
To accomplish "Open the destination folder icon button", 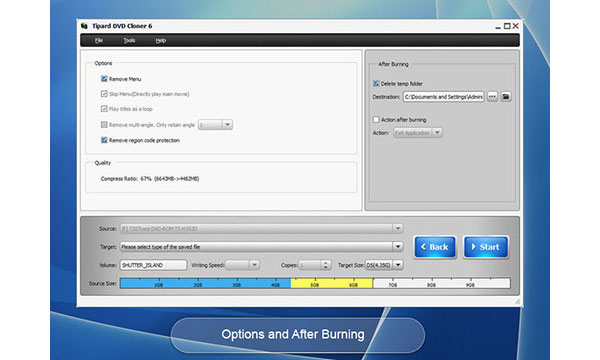I will click(x=506, y=97).
